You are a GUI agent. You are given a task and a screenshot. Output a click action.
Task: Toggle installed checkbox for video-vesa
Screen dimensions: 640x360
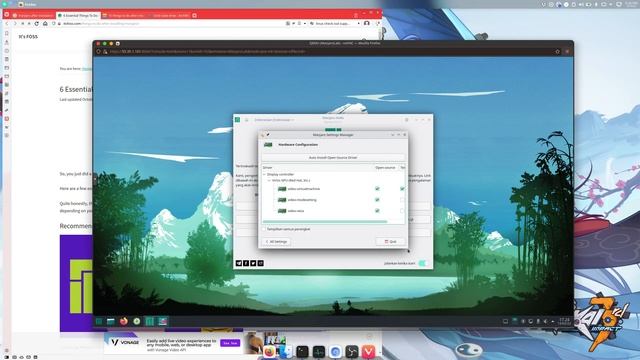coord(402,211)
